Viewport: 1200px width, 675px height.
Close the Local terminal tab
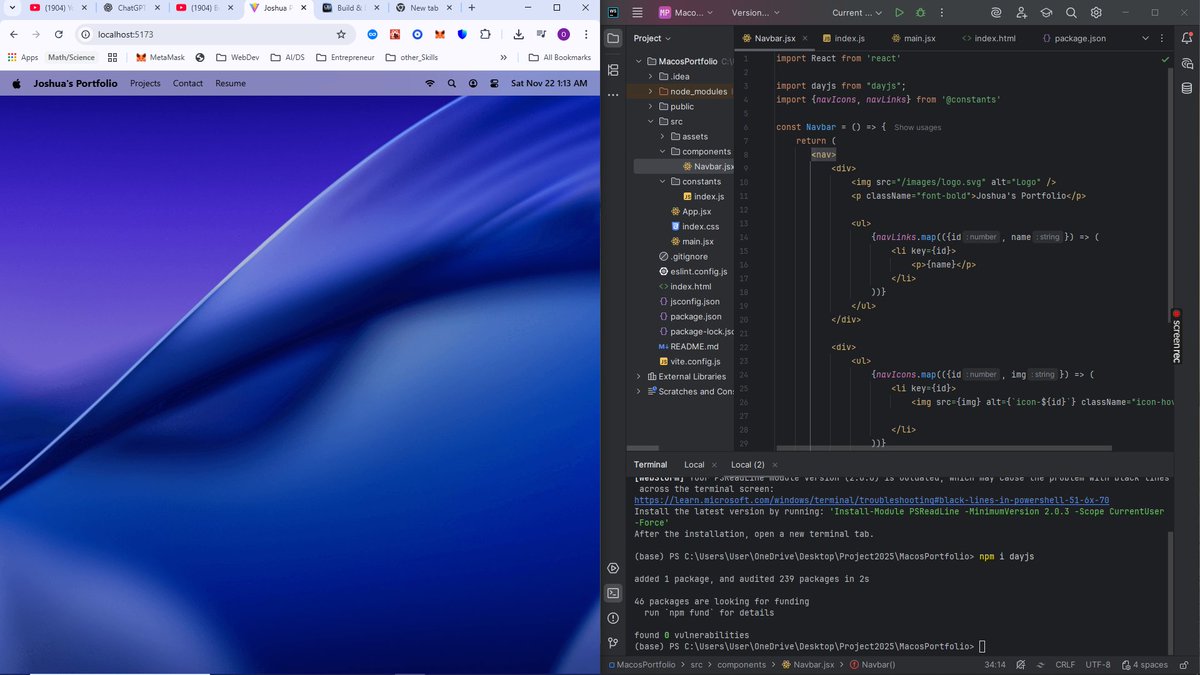tap(714, 464)
